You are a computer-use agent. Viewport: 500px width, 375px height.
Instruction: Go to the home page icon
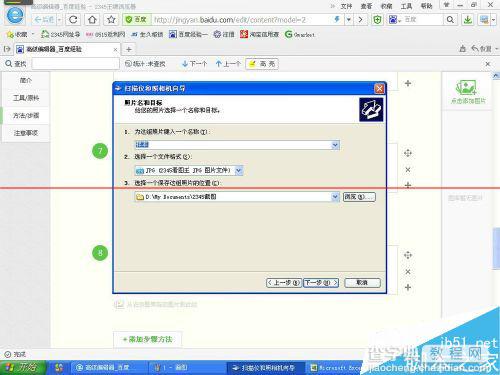tap(92, 20)
